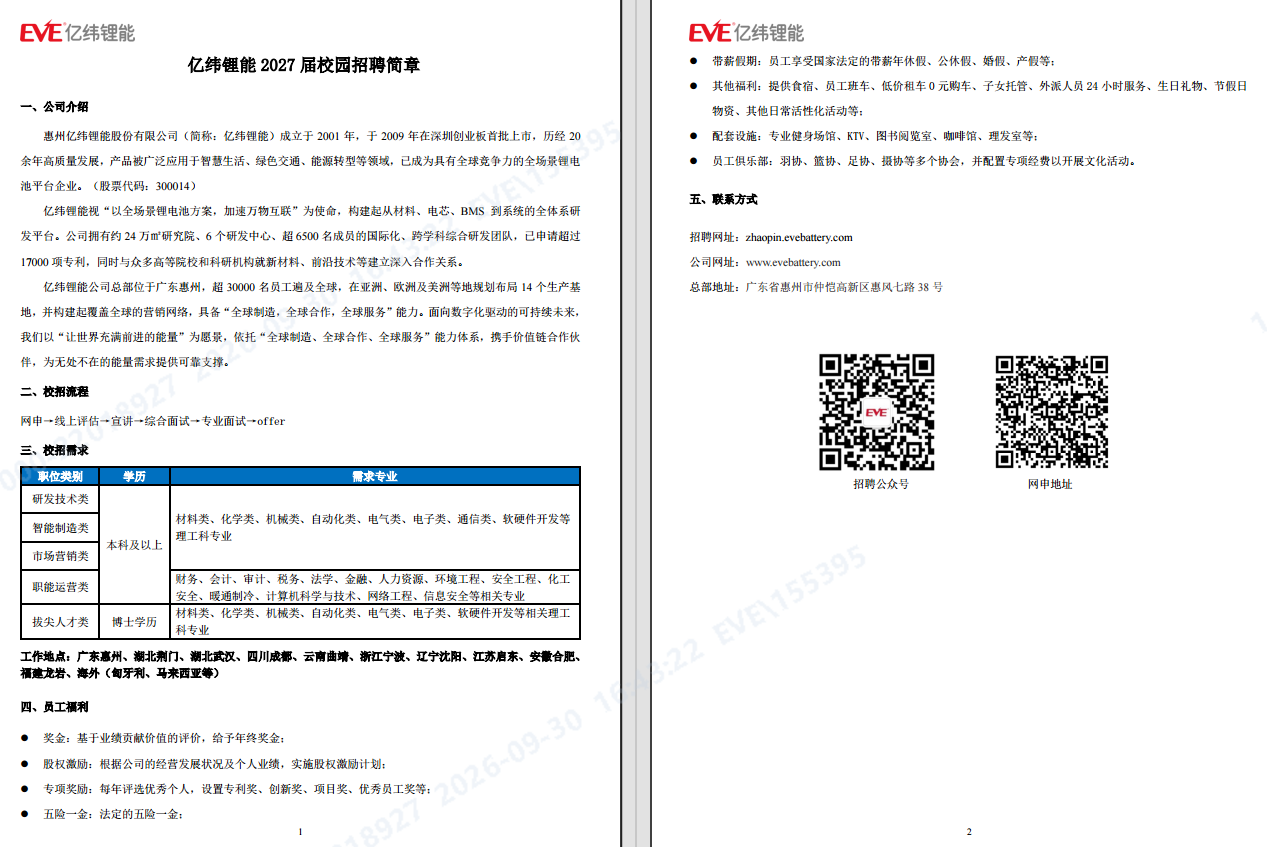Screen dimensions: 1267x847
Task: Click the heading 五、联系方式
Action: click(723, 199)
